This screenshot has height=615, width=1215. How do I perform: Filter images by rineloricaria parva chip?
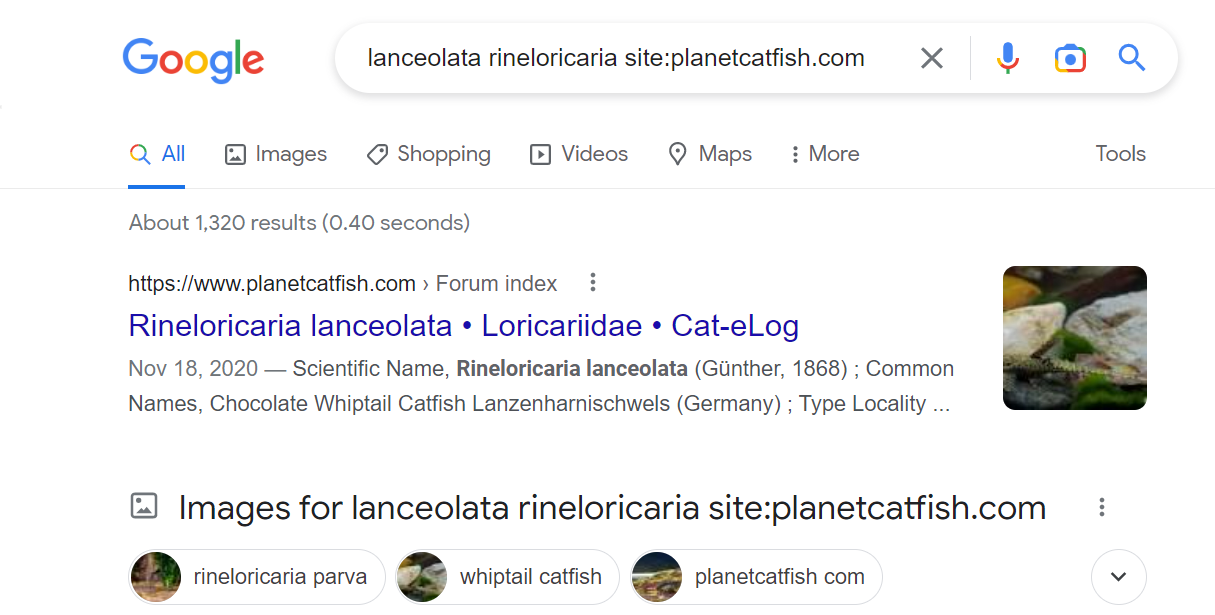pyautogui.click(x=257, y=577)
